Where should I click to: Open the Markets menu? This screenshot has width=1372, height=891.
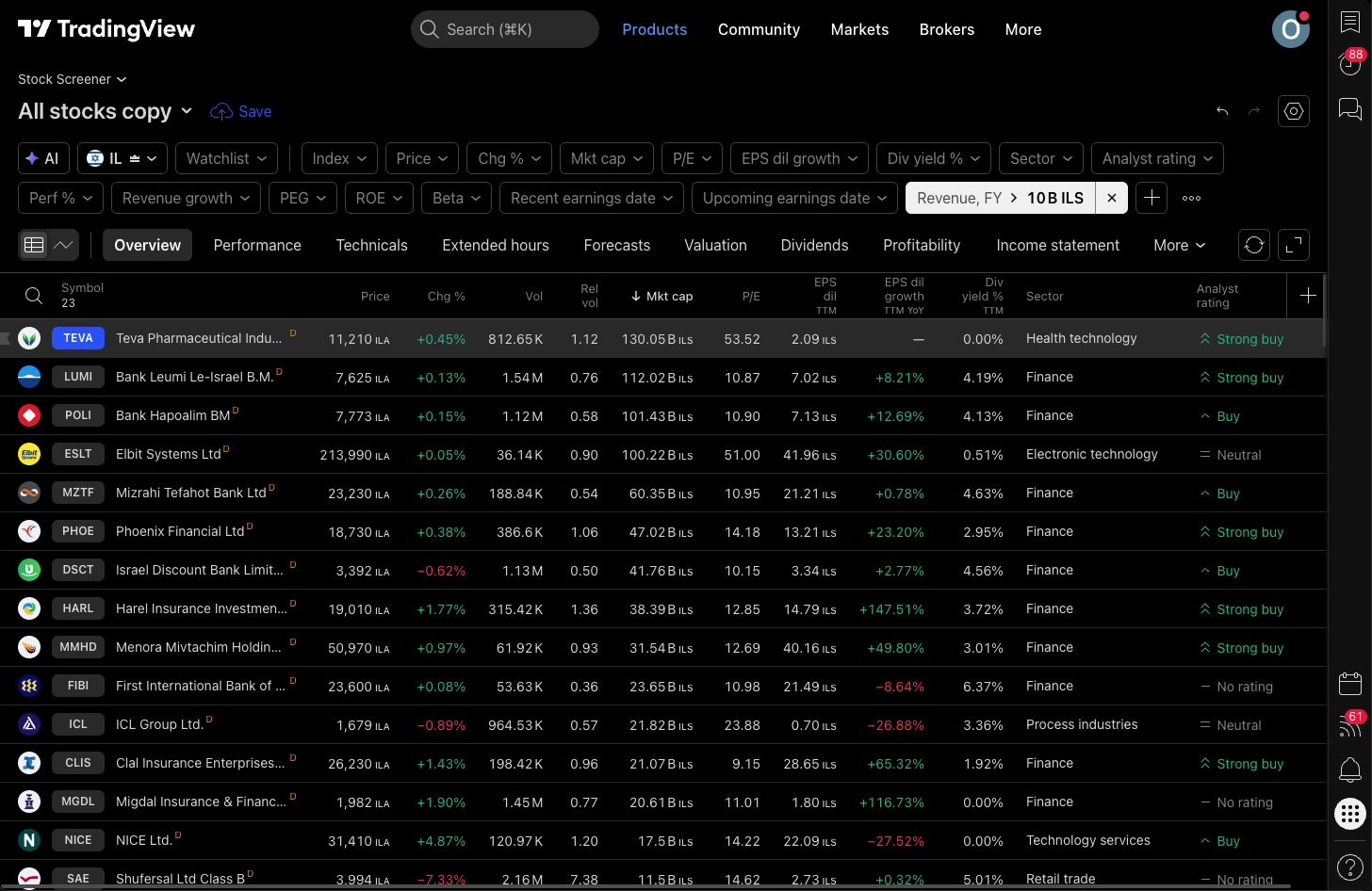click(x=859, y=29)
